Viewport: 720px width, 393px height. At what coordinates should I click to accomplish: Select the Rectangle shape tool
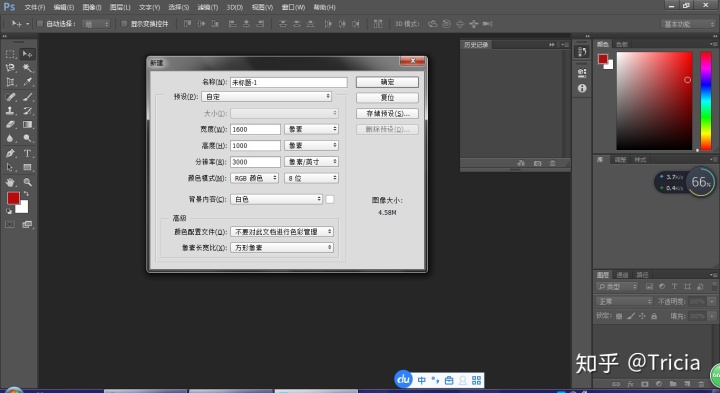28,167
